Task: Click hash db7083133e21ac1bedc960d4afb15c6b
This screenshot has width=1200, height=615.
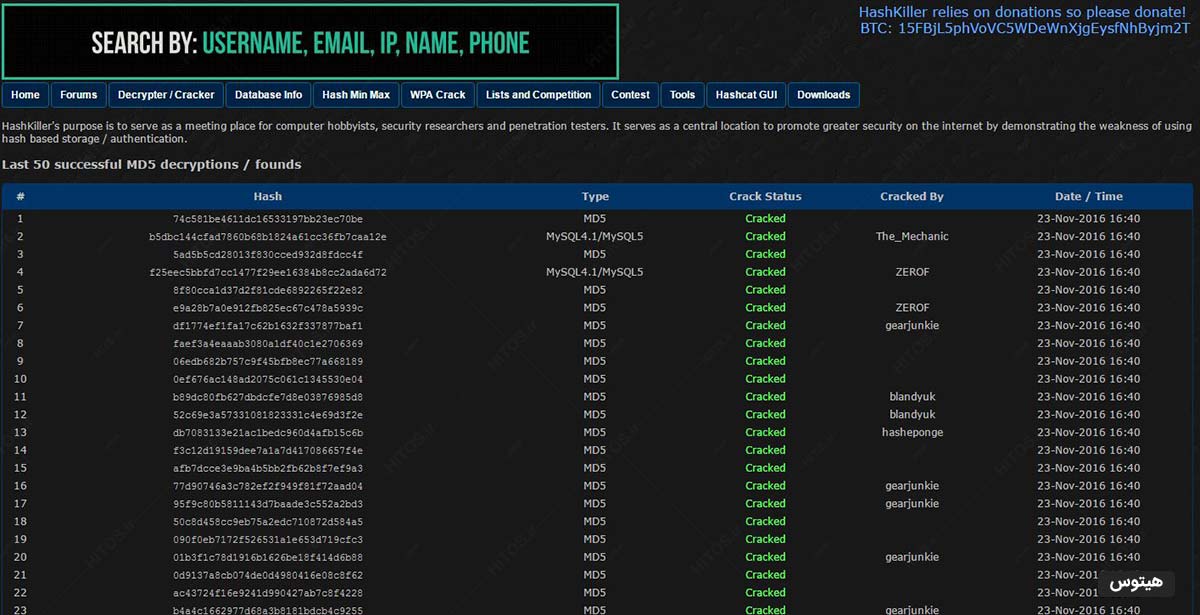Action: (268, 432)
